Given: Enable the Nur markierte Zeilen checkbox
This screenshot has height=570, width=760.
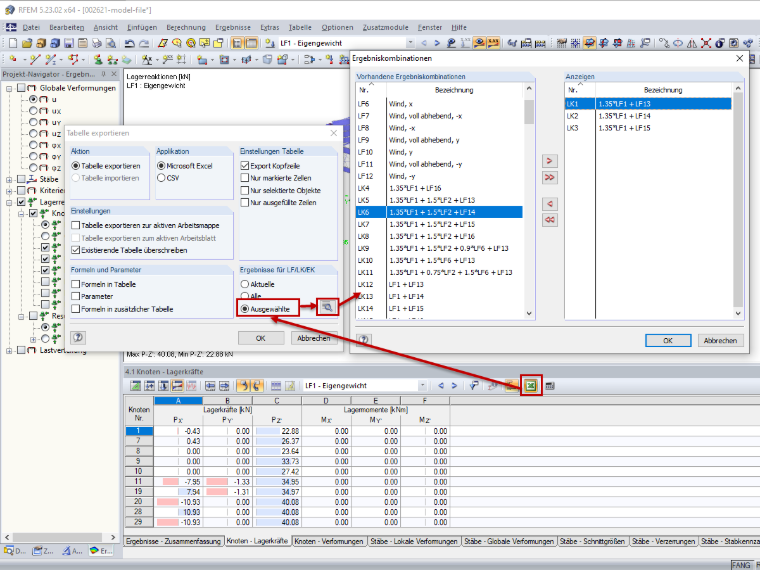Looking at the screenshot, I should click(245, 178).
